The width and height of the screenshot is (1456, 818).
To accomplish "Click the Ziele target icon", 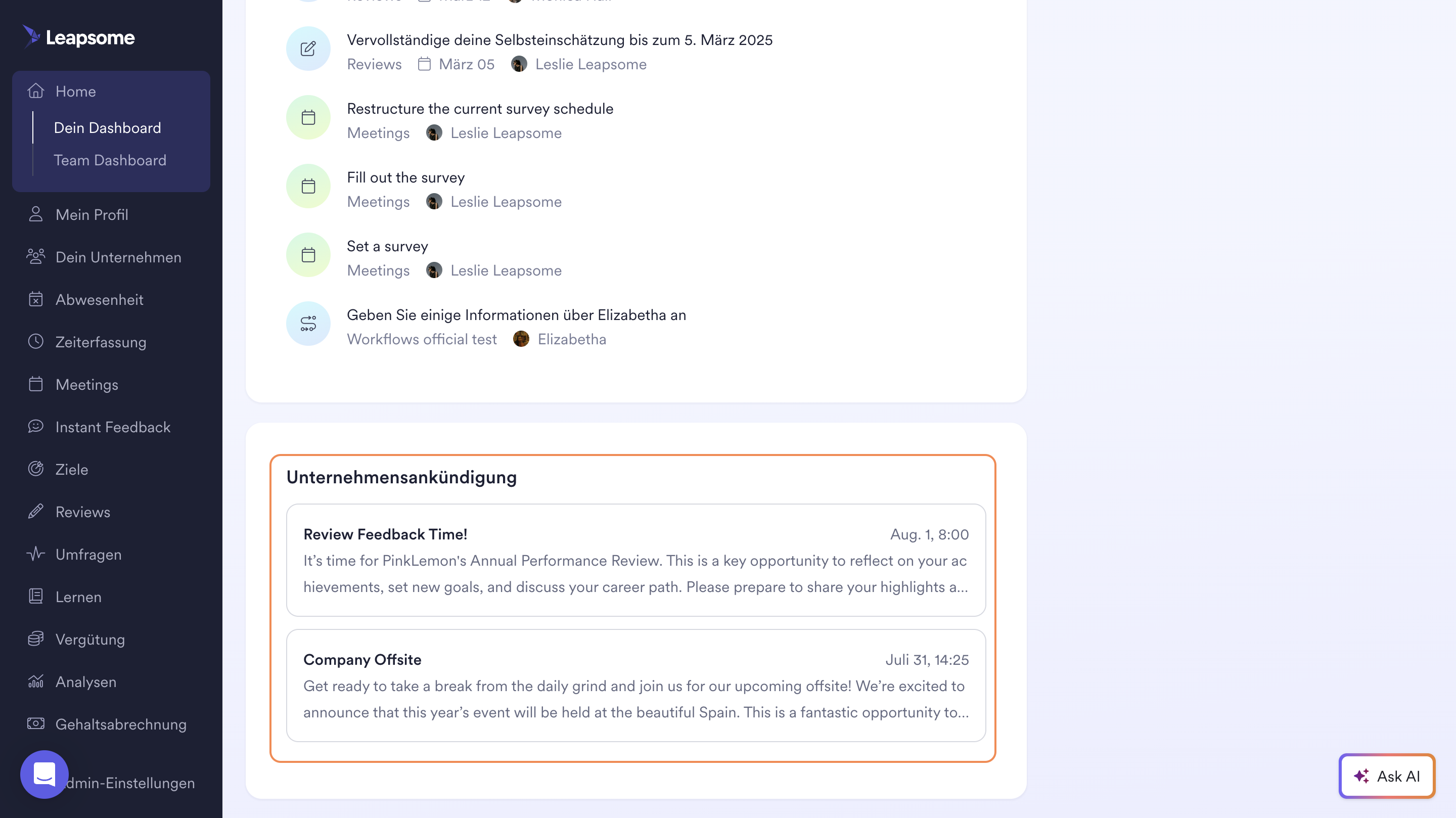I will point(35,469).
